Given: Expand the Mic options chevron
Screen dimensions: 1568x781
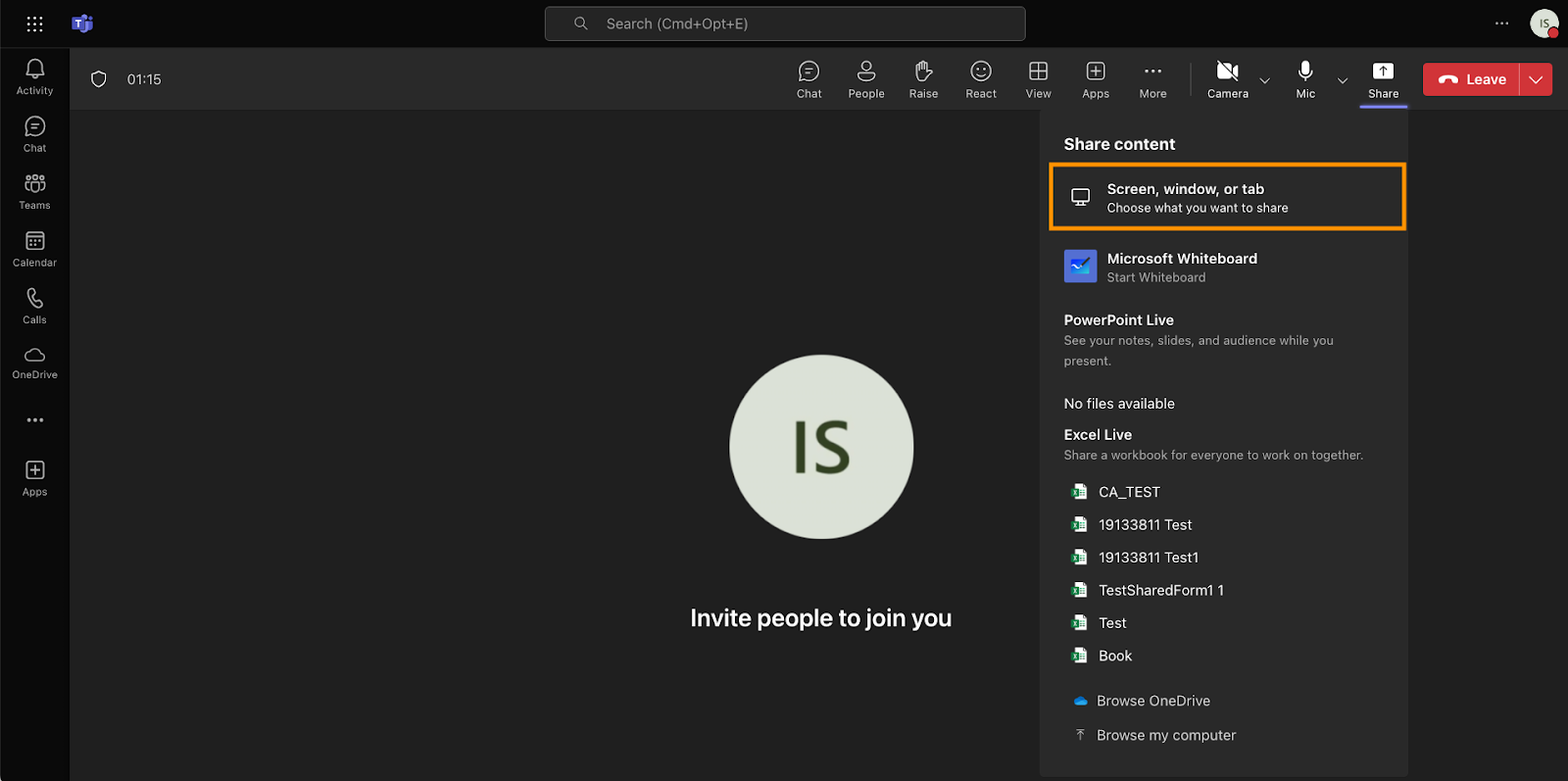Looking at the screenshot, I should tap(1343, 80).
